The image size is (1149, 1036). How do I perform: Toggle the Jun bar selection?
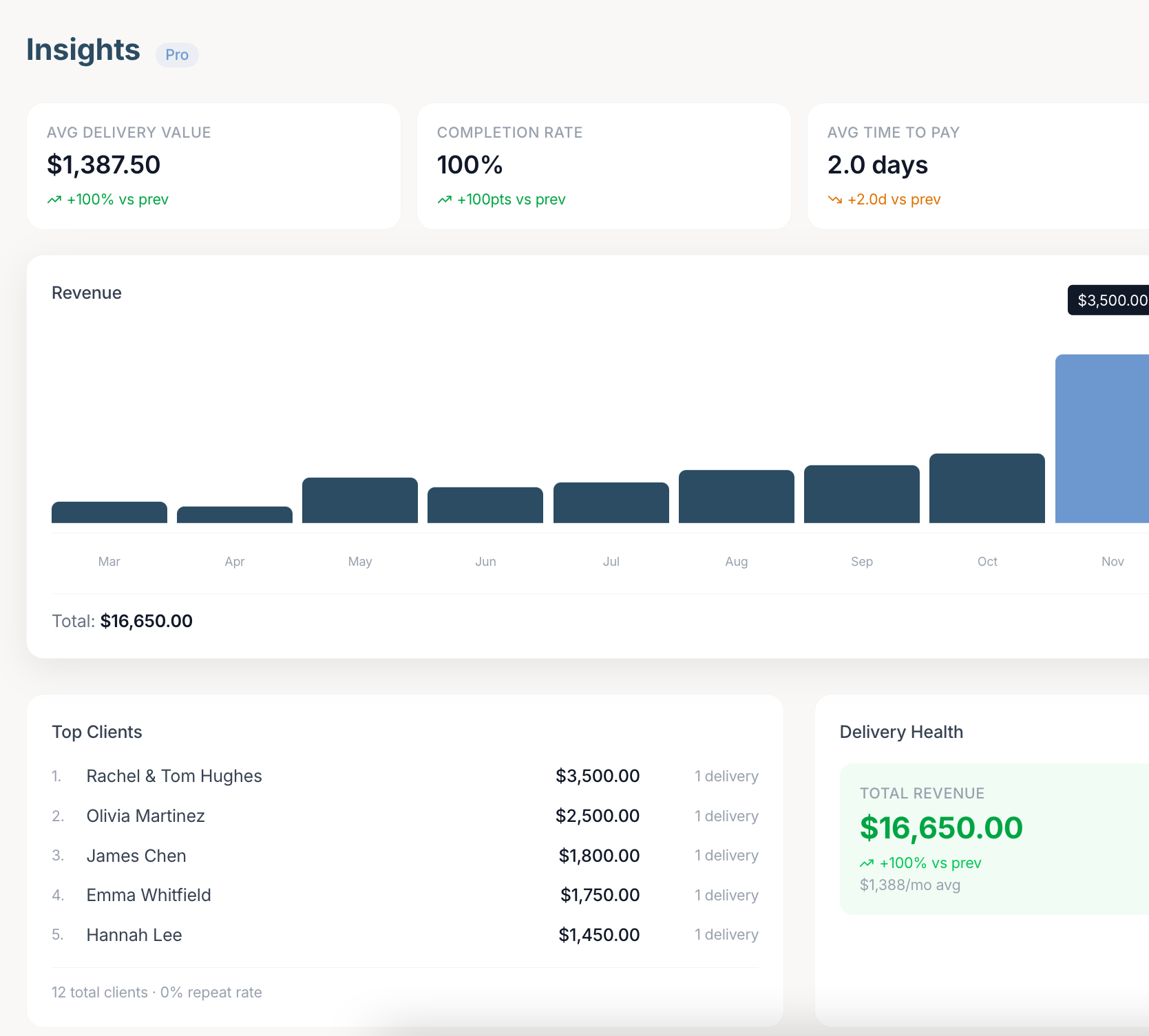pyautogui.click(x=485, y=506)
